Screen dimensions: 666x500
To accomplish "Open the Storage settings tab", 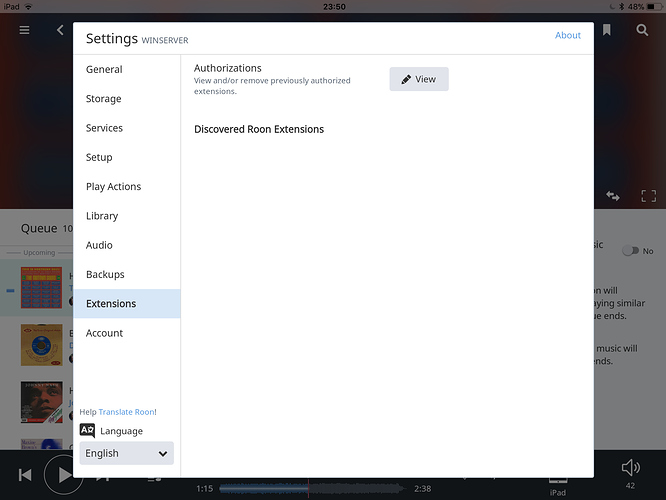I will tap(127, 99).
